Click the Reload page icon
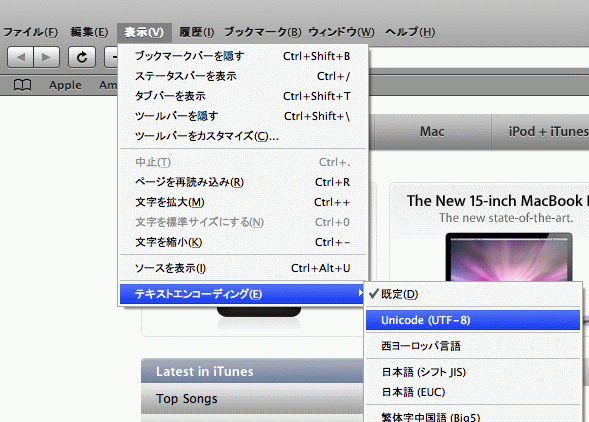Screen dimensions: 589x422 coord(82,57)
